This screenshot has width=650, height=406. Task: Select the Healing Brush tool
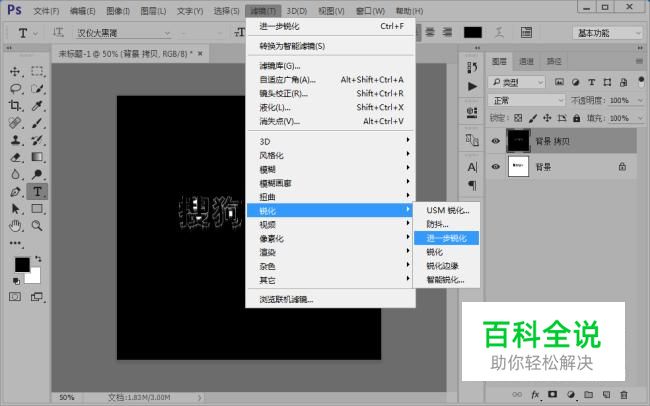[15, 123]
